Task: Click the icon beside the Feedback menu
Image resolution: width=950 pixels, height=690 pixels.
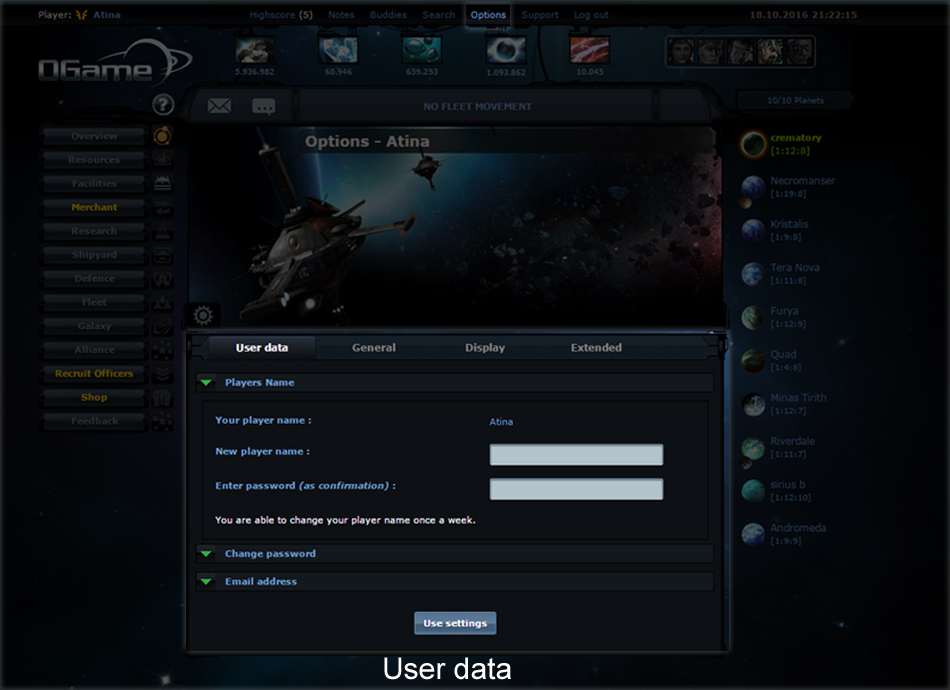Action: 162,420
